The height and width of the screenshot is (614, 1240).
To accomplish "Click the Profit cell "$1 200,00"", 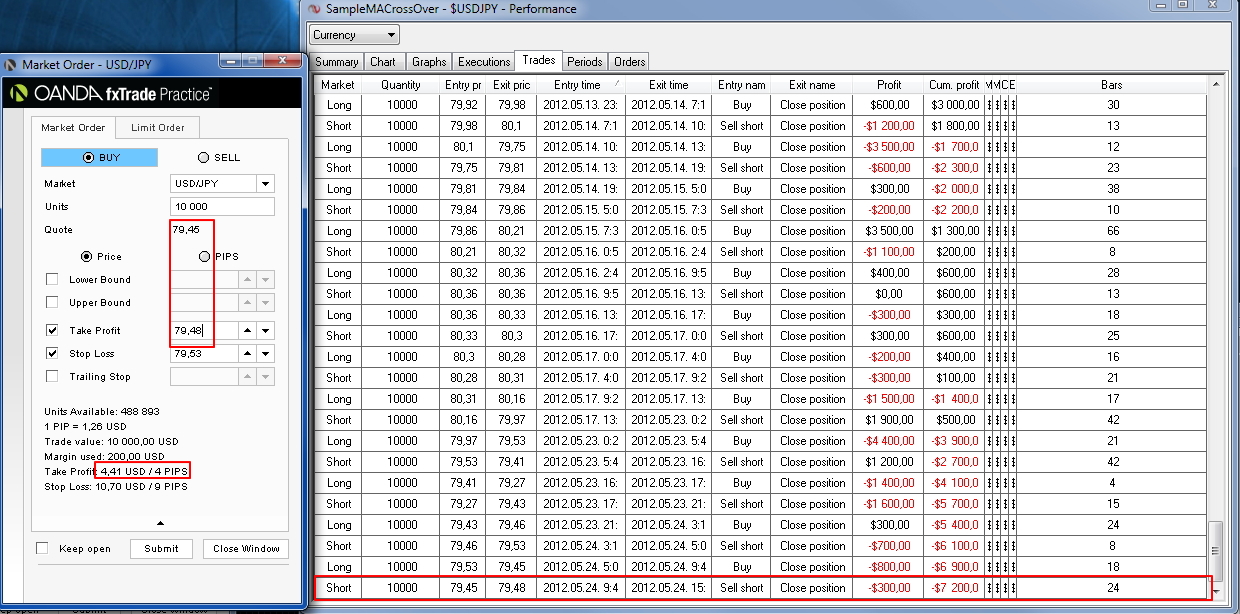I will 889,462.
